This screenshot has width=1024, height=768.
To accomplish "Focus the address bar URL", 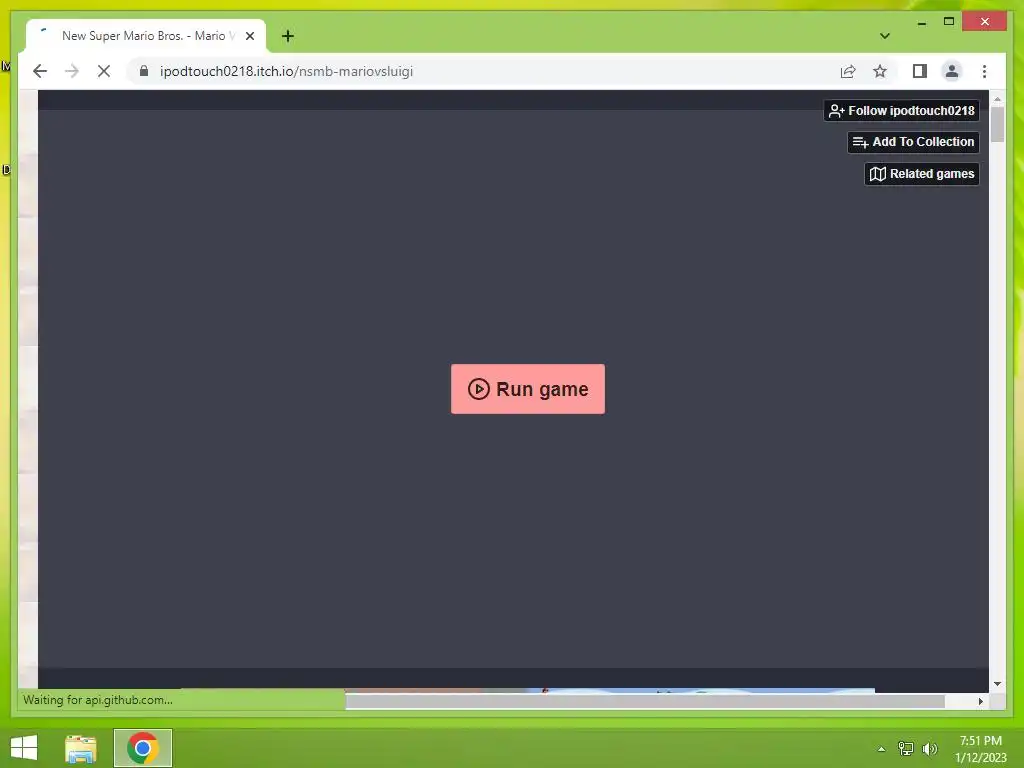I will 287,71.
